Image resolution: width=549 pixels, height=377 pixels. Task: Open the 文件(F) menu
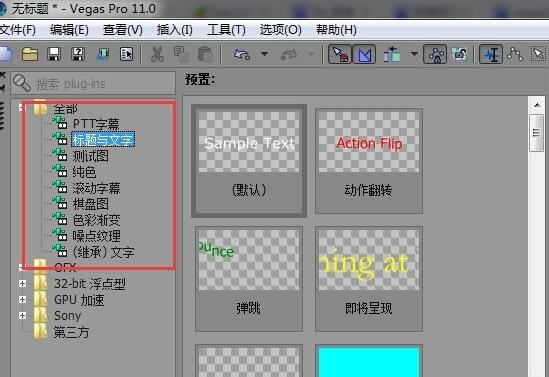tap(18, 30)
